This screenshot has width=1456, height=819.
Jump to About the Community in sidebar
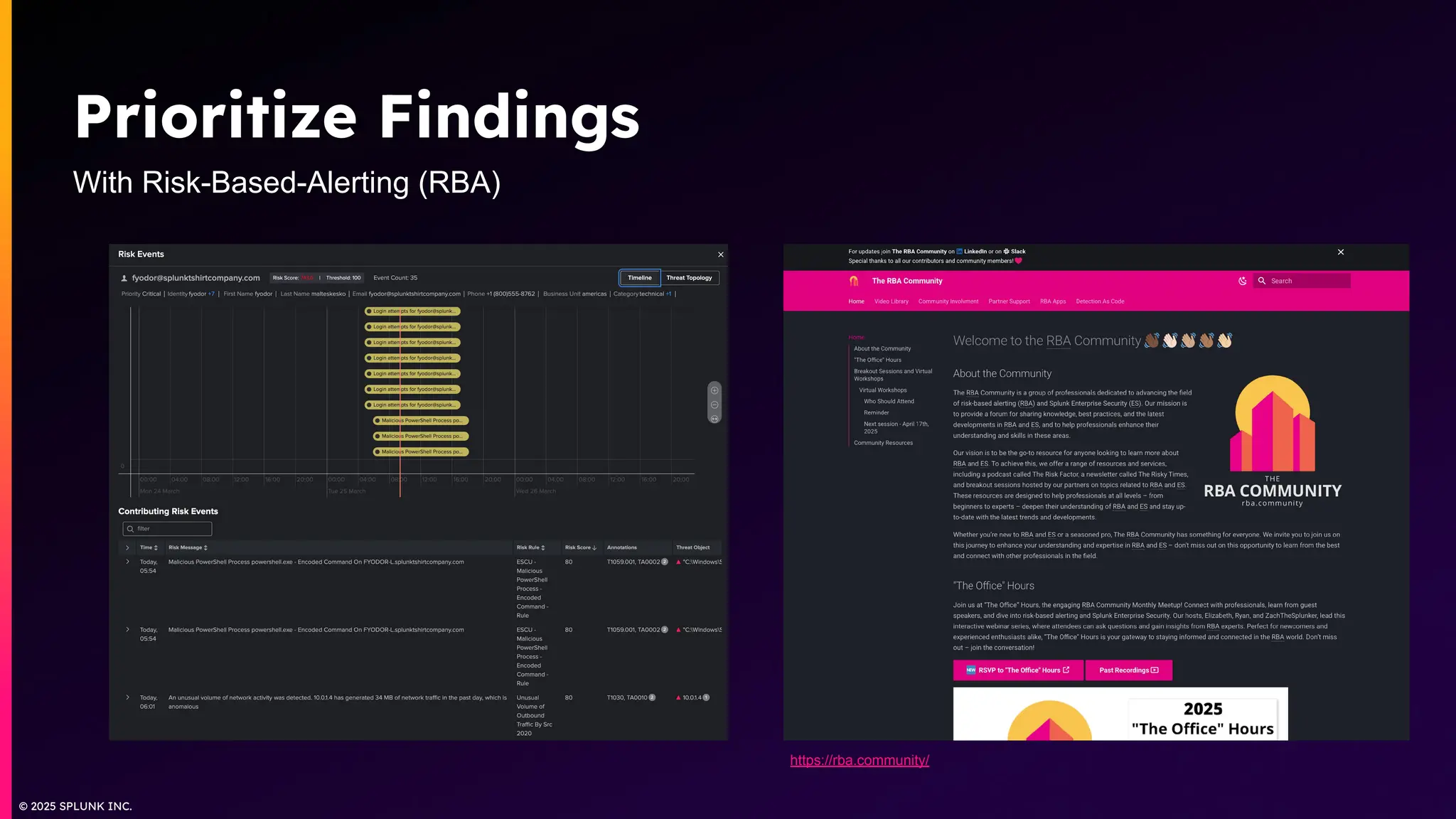(882, 349)
